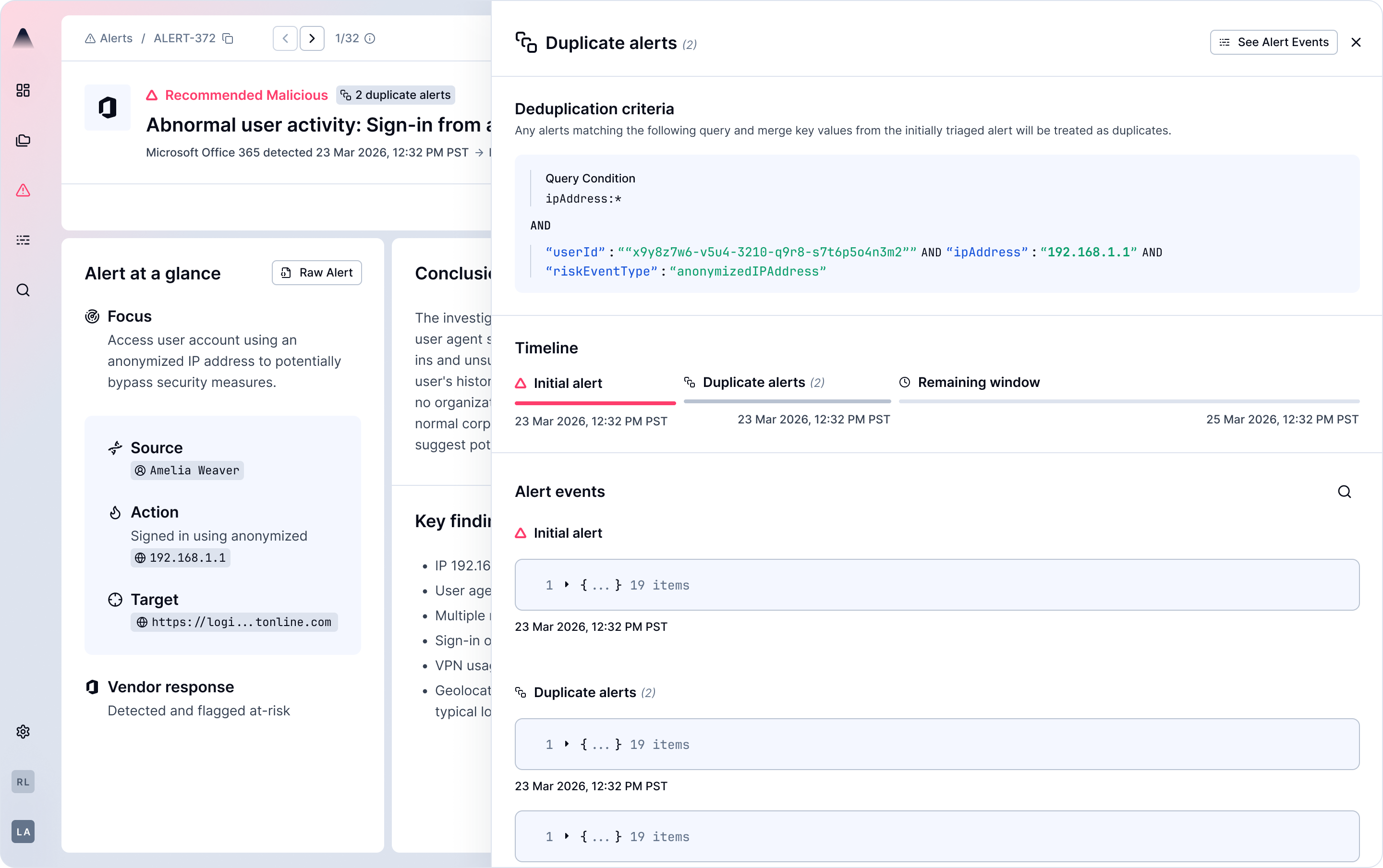Click the 2 duplicate alerts badge

(396, 95)
